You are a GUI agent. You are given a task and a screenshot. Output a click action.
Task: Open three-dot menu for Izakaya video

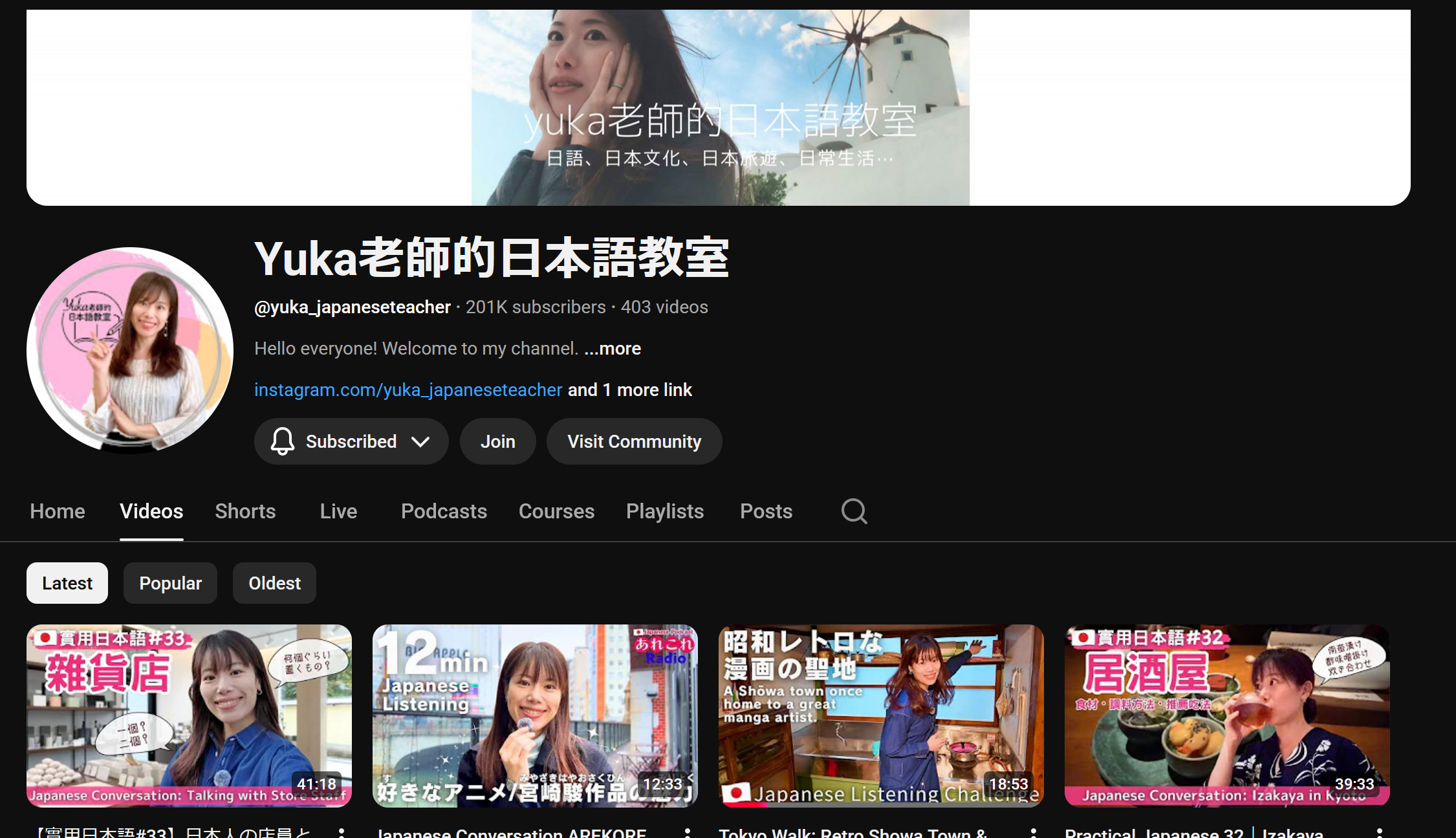(1380, 833)
